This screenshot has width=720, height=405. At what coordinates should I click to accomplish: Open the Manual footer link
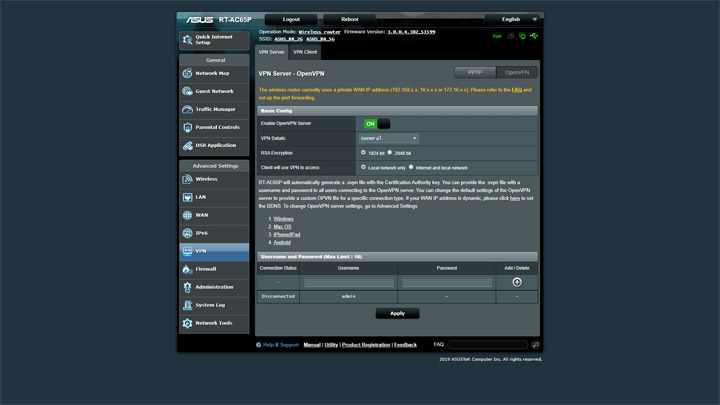[x=312, y=345]
